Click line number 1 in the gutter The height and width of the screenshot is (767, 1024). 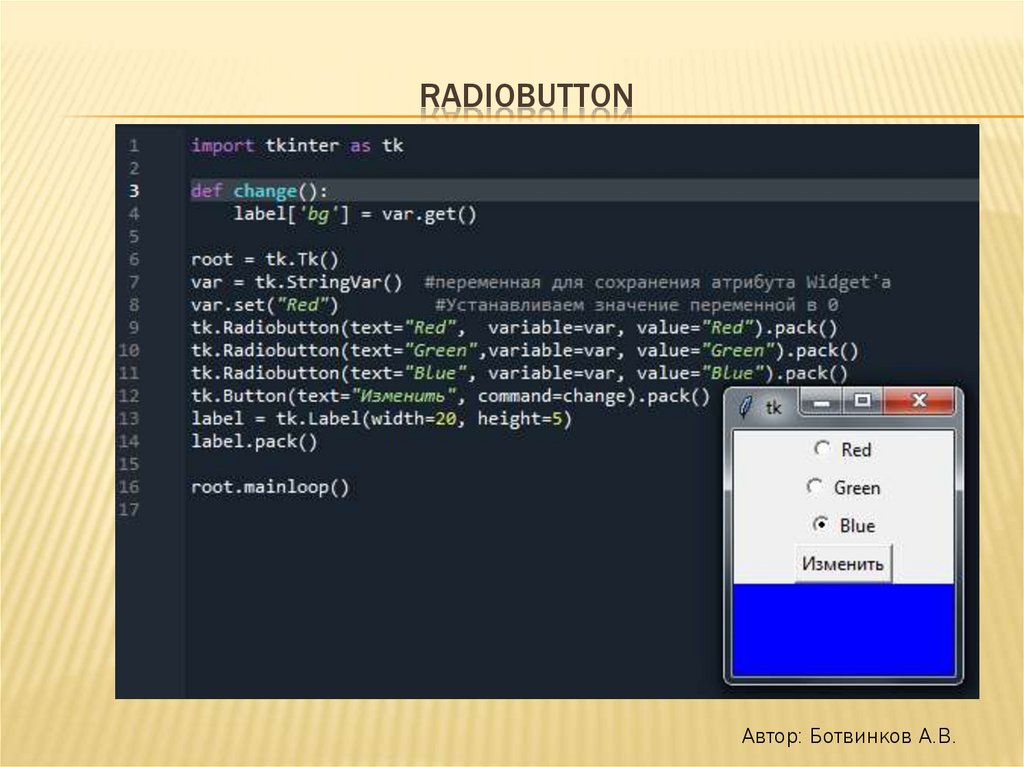[x=134, y=145]
